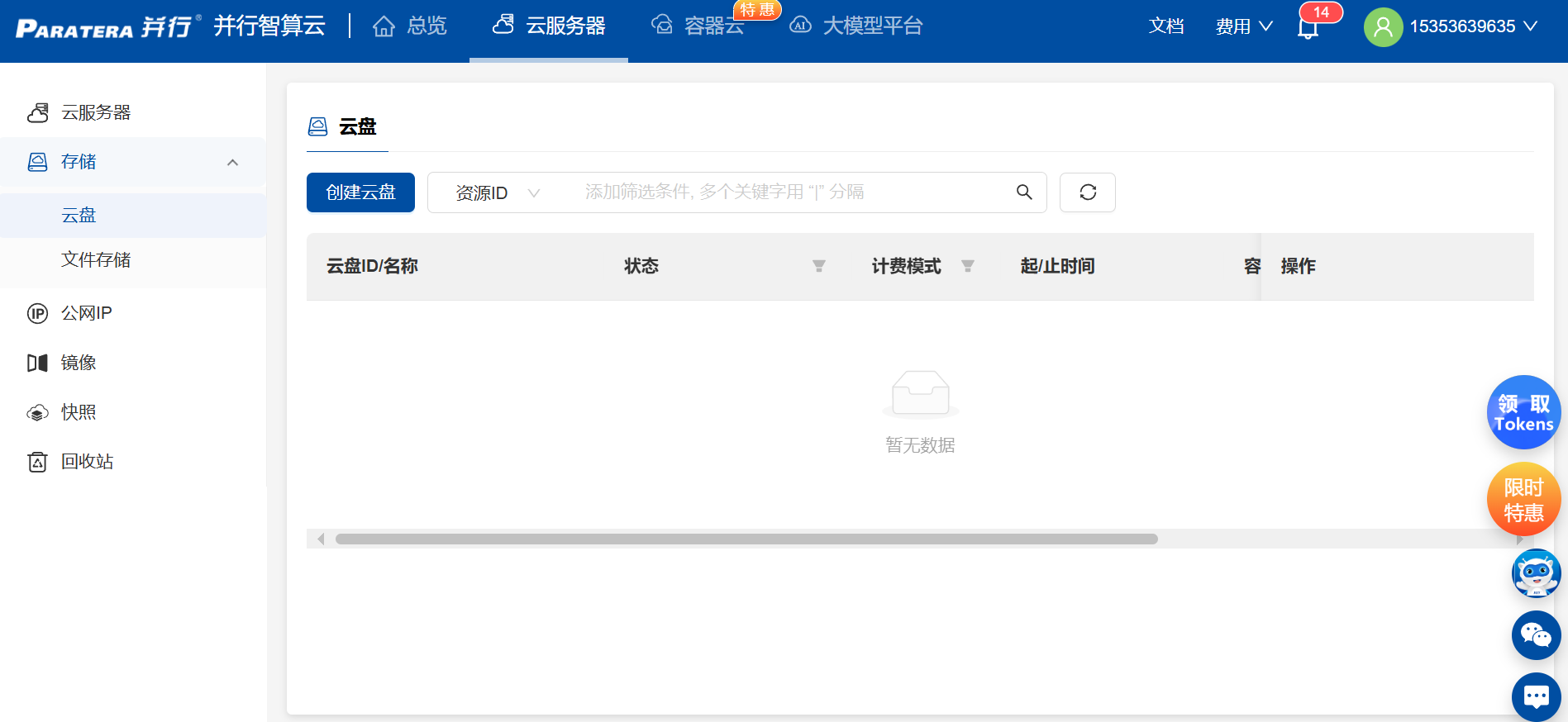The width and height of the screenshot is (1568, 722).
Task: Click the 创建云盘 button
Action: (x=360, y=192)
